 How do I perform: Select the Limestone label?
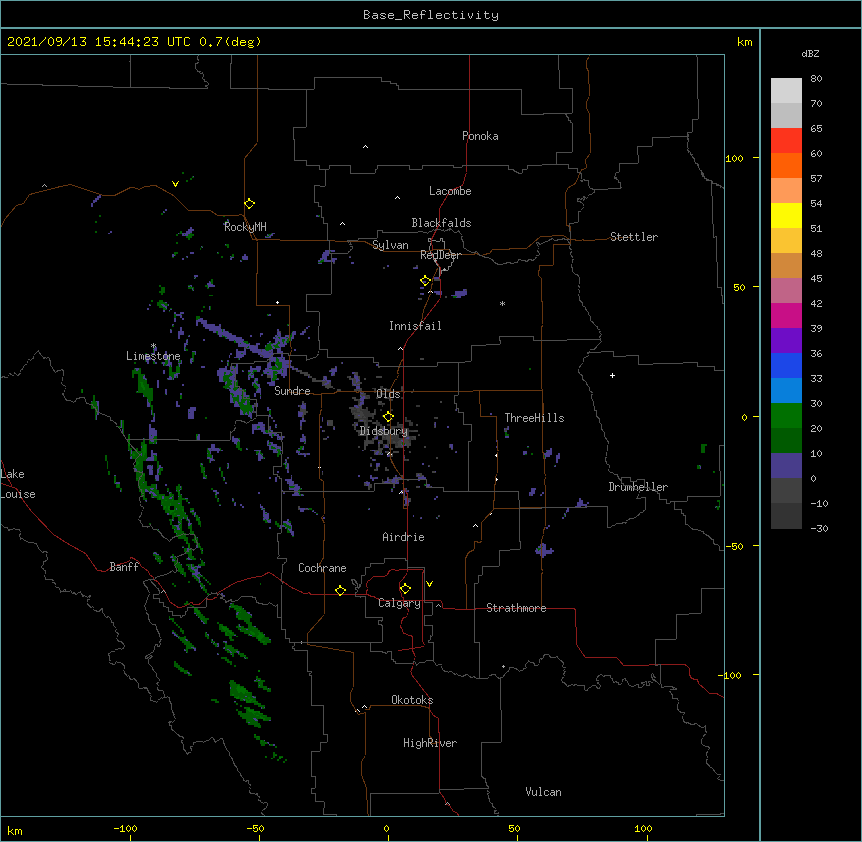[x=153, y=356]
